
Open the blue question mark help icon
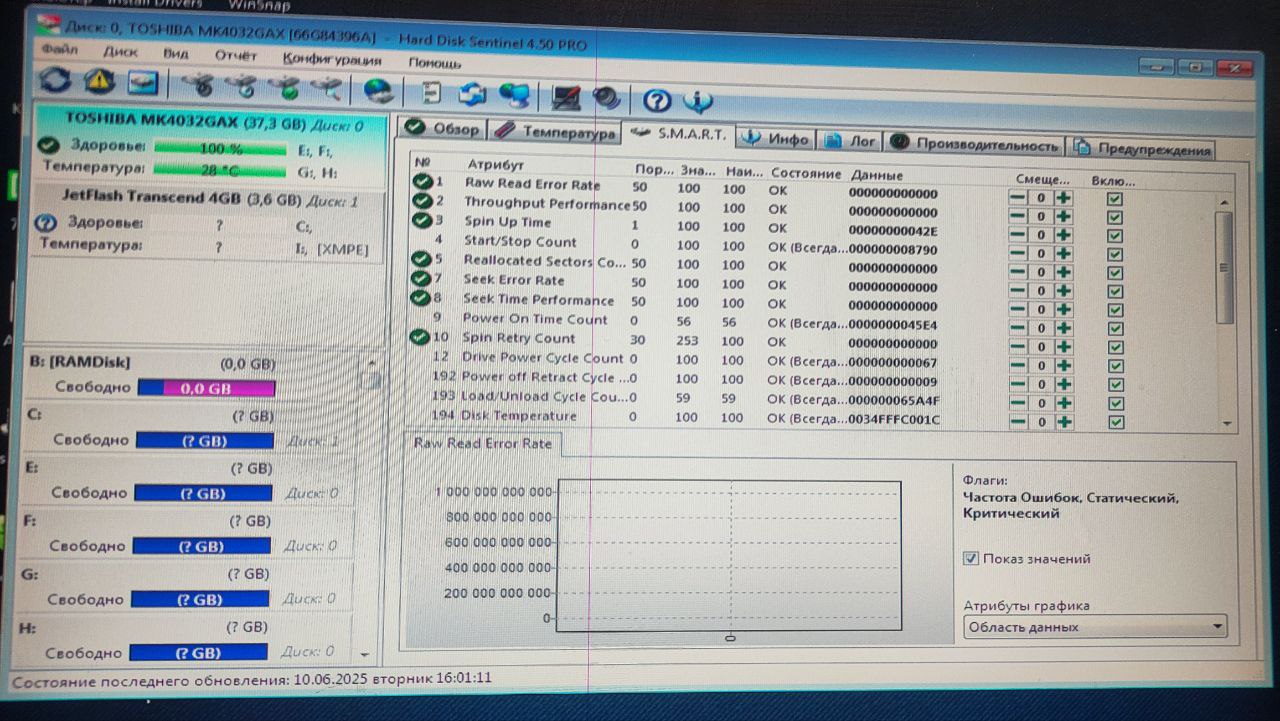(655, 99)
